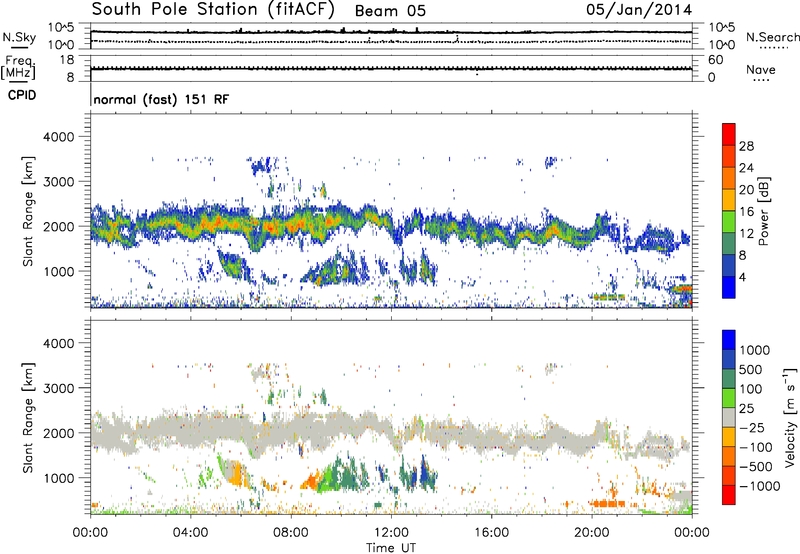Click the 'Slant Range [km]' label of power plot
Viewport: 800px width, 554px height.
pyautogui.click(x=28, y=211)
